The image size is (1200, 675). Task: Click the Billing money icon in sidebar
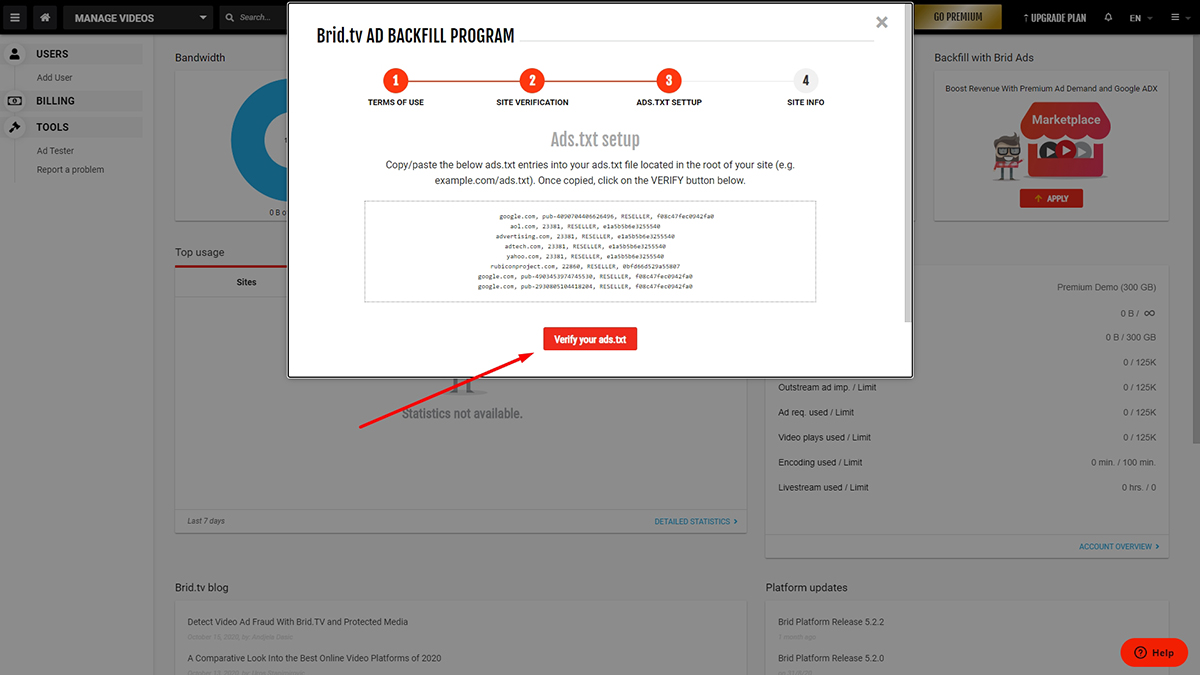tap(15, 101)
